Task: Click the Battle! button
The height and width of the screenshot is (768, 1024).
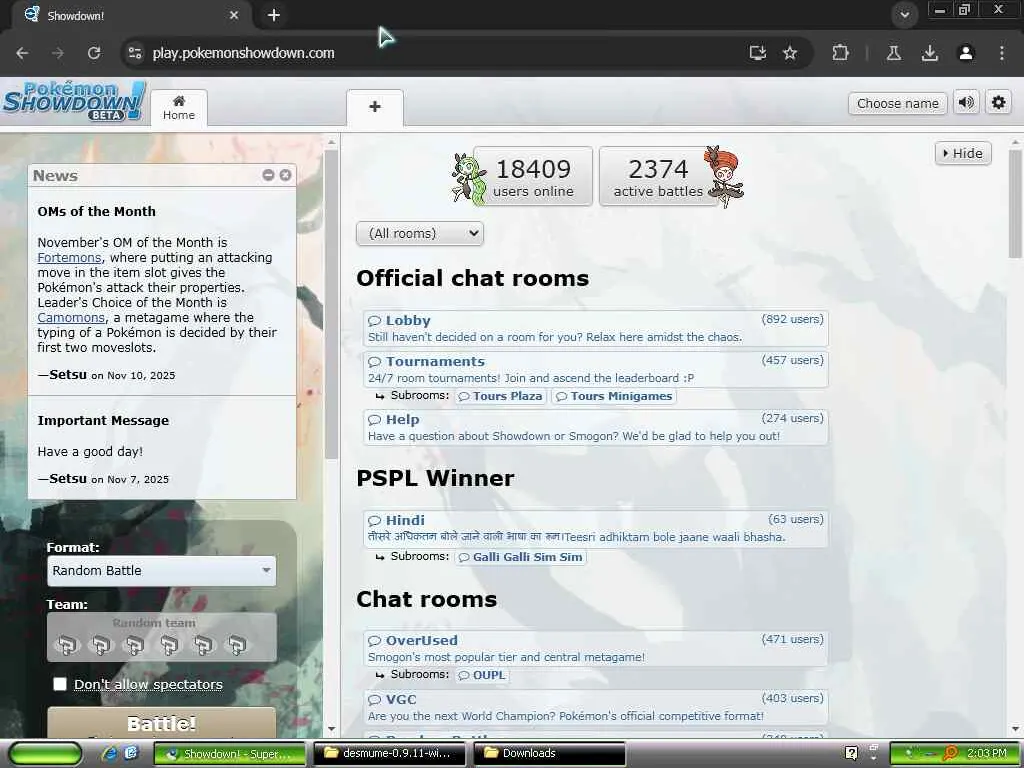Action: pos(161,724)
